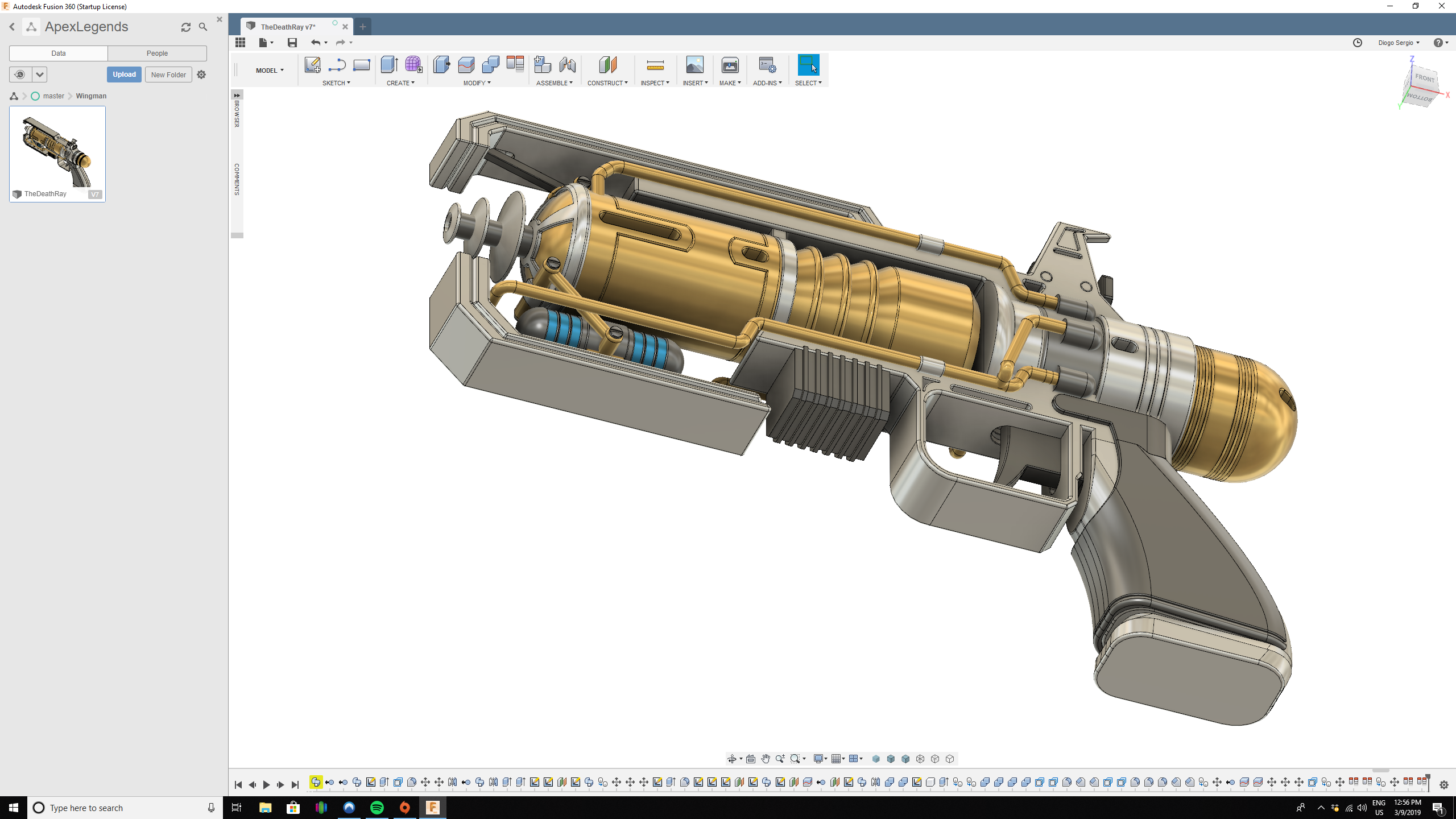Go to master branch breadcrumb
Viewport: 1456px width, 819px height.
click(x=53, y=96)
